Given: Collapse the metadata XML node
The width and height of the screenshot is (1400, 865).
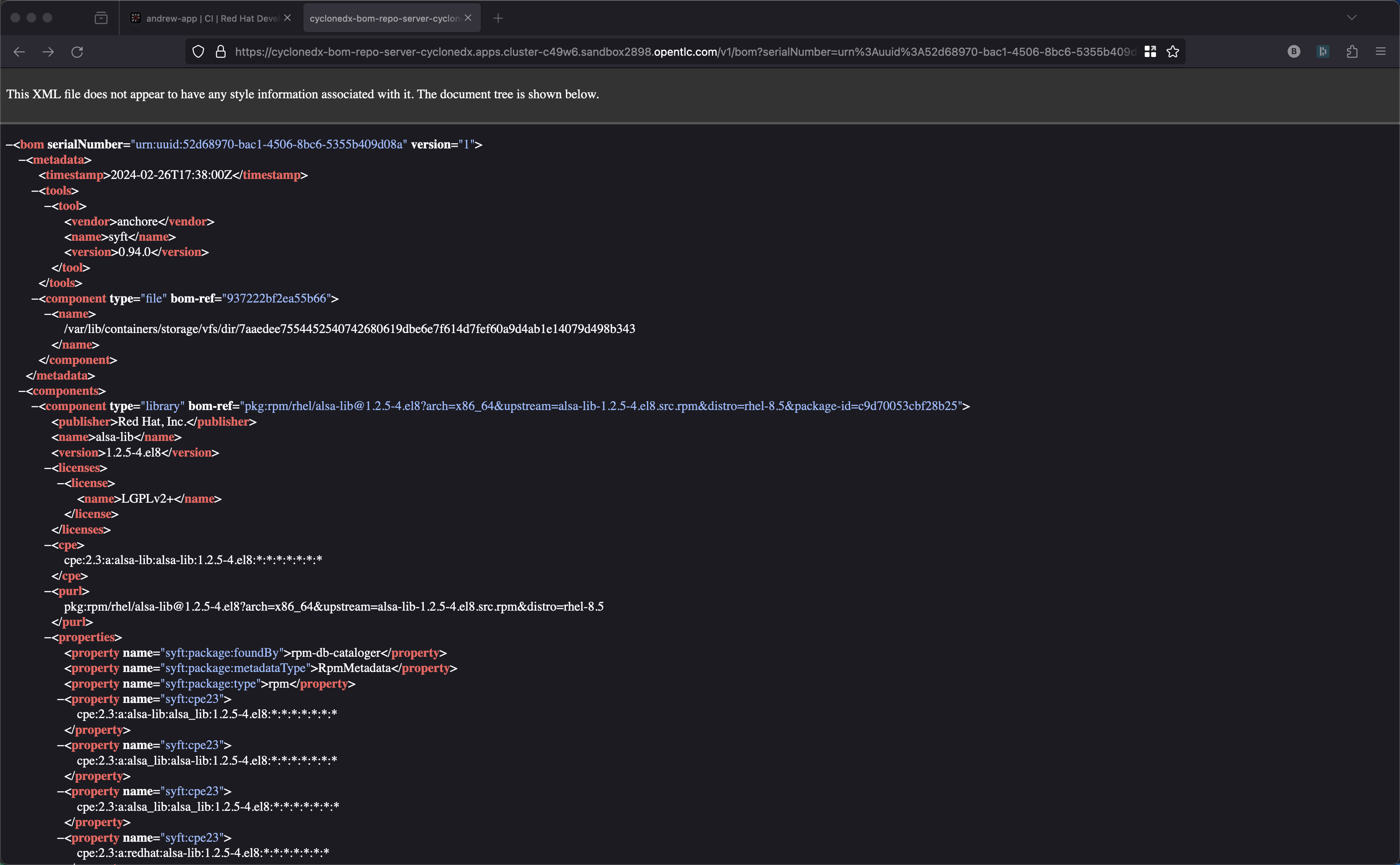Looking at the screenshot, I should pos(22,160).
